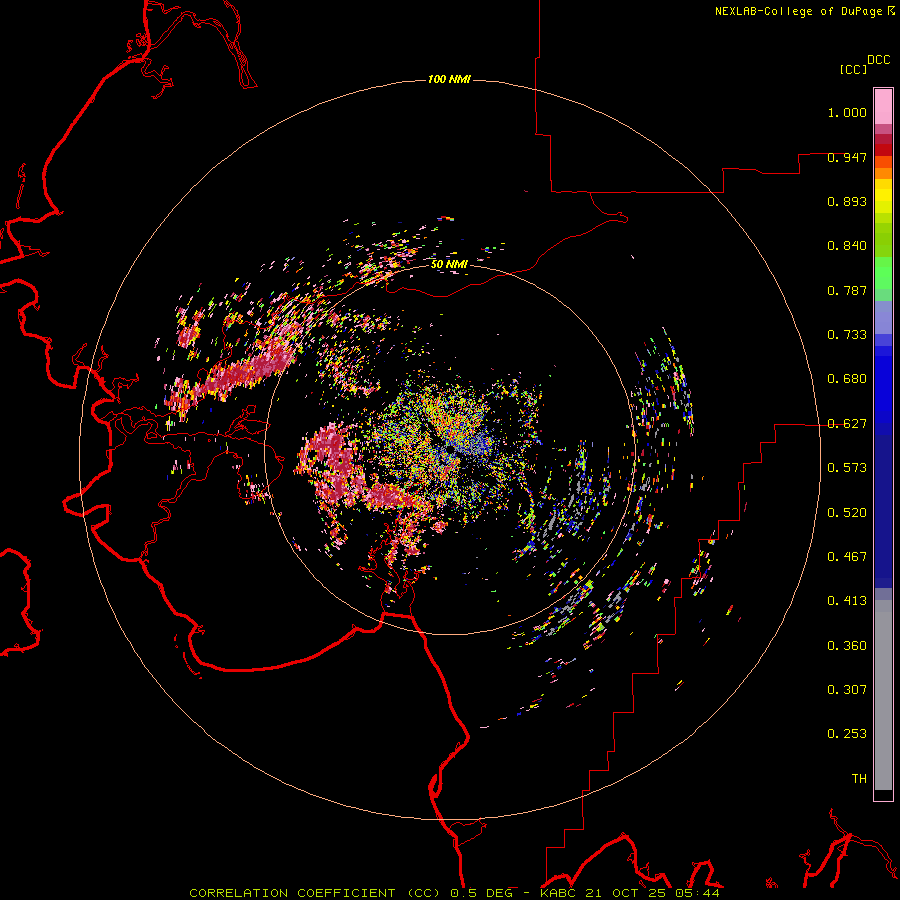900x900 pixels.
Task: Click the 0.733 value on the color scale
Action: [847, 335]
